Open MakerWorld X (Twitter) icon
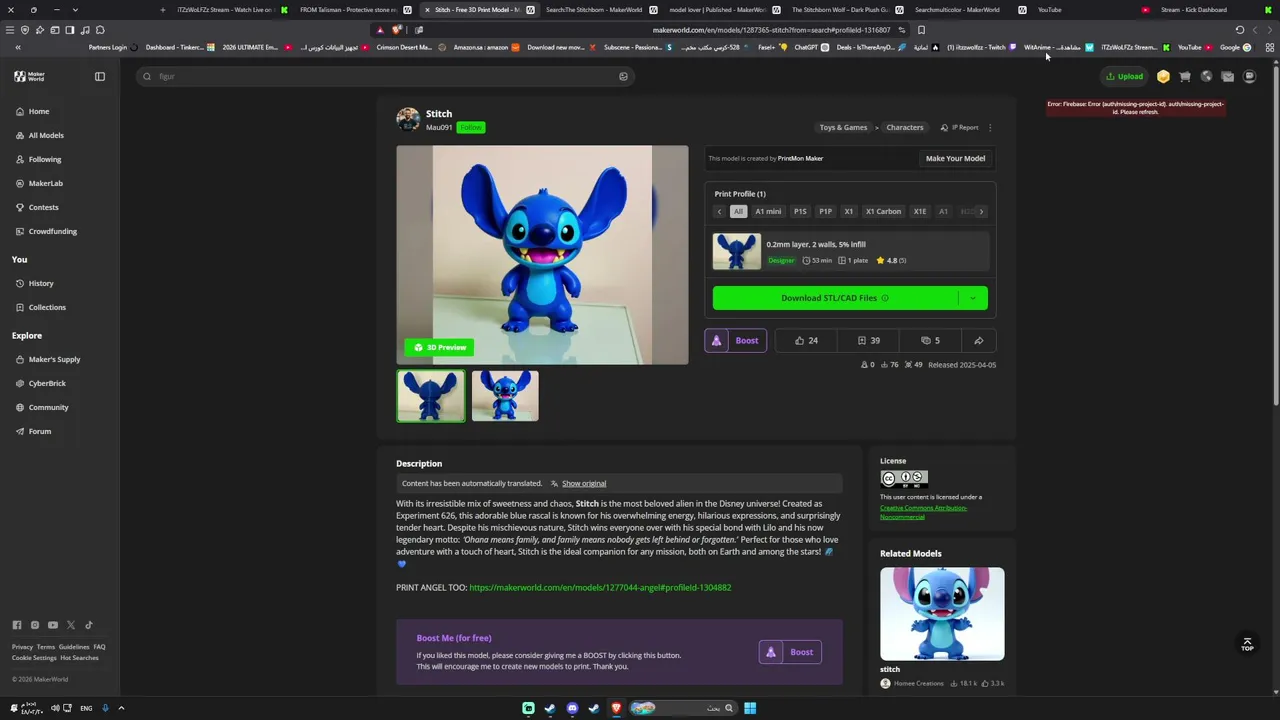Screen dimensions: 1280x720 [x=71, y=625]
